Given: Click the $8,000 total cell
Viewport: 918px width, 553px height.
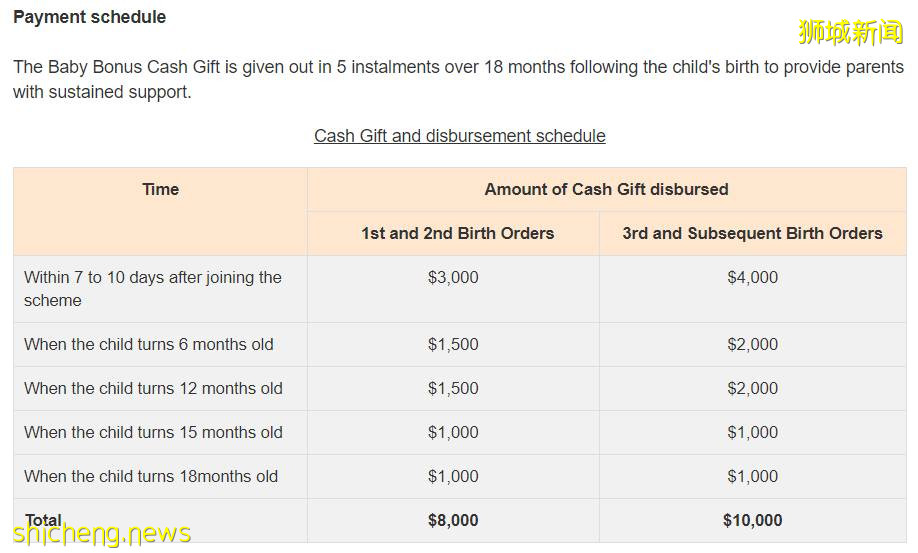Looking at the screenshot, I should click(453, 520).
